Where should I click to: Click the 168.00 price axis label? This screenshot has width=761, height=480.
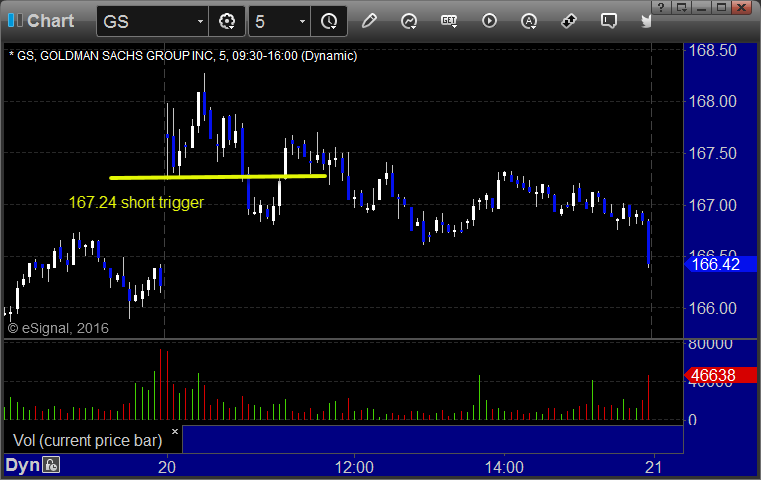[712, 101]
